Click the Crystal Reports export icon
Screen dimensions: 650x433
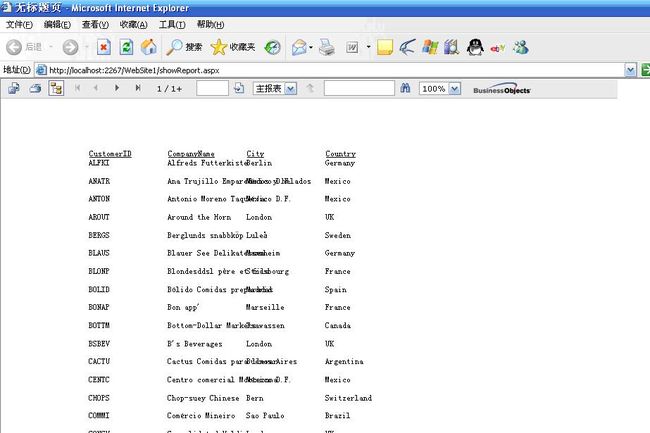pyautogui.click(x=14, y=88)
